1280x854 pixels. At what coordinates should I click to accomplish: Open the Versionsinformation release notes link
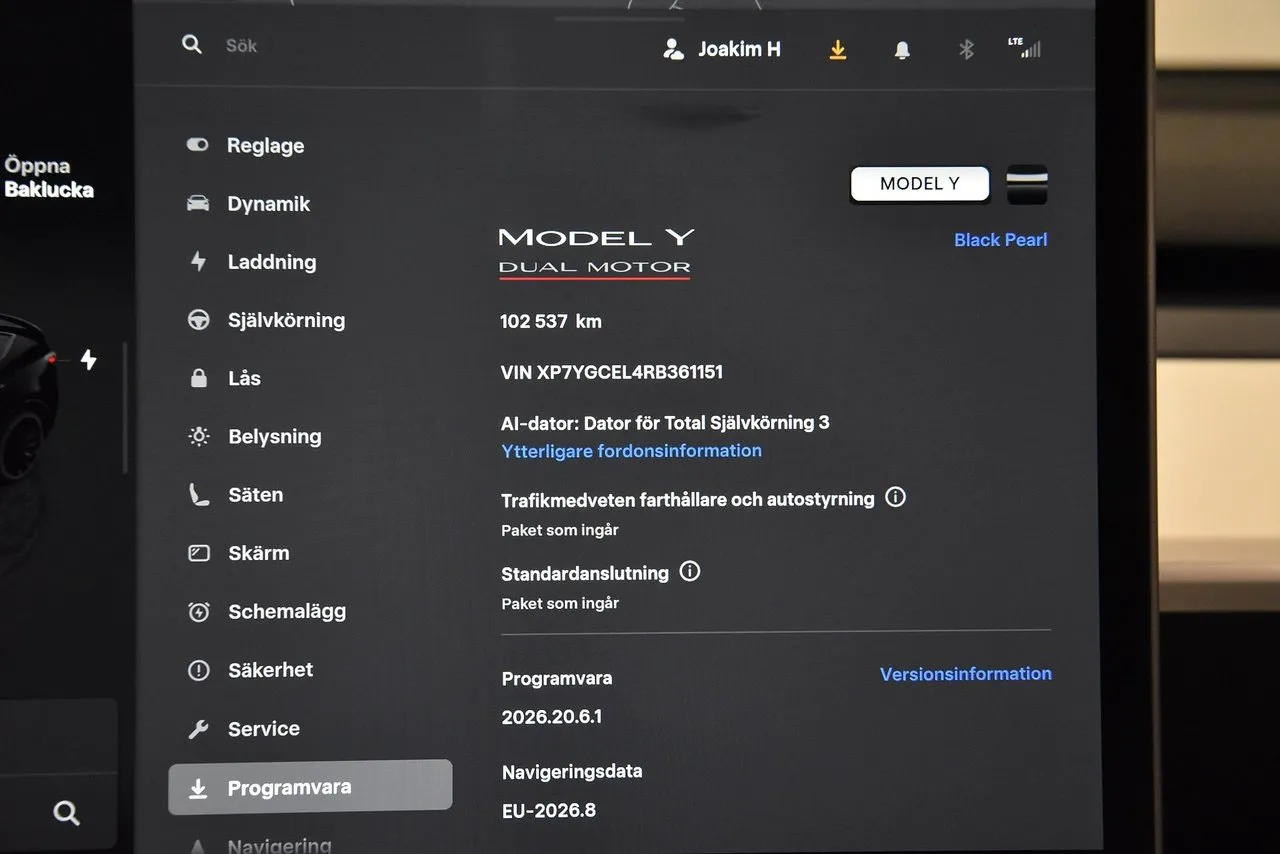coord(966,674)
